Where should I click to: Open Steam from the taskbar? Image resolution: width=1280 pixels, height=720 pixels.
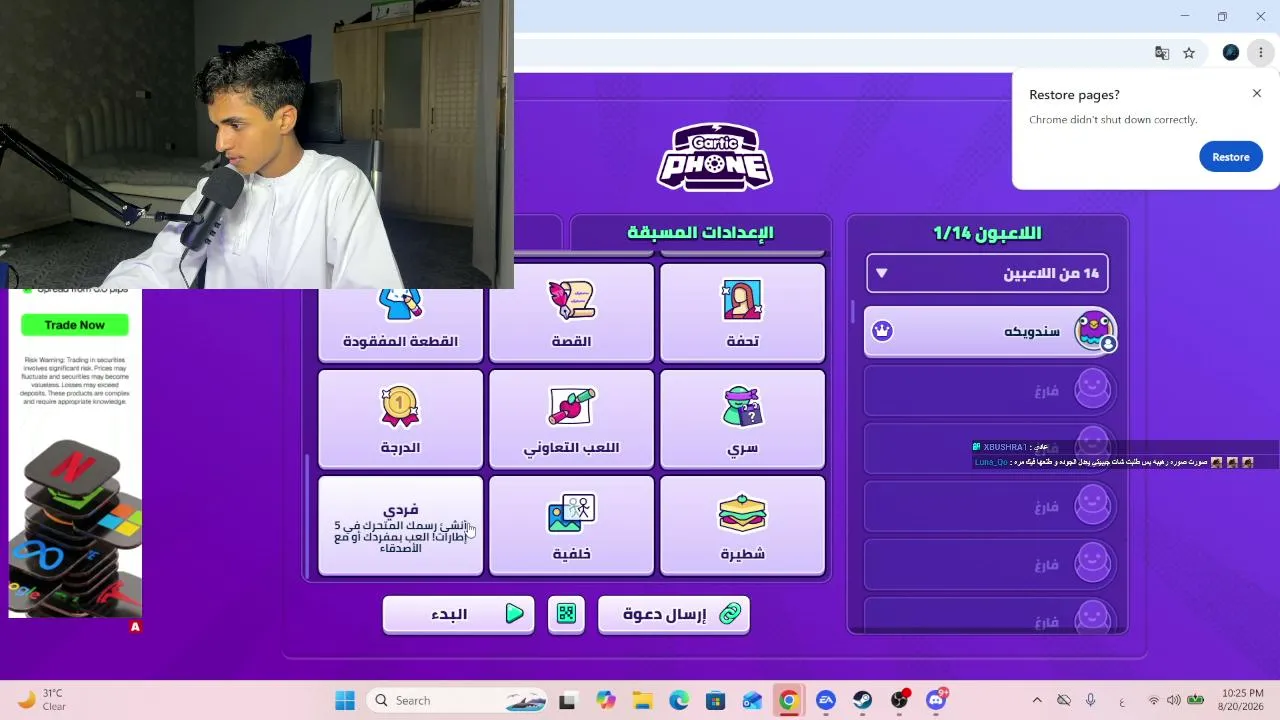pos(862,701)
